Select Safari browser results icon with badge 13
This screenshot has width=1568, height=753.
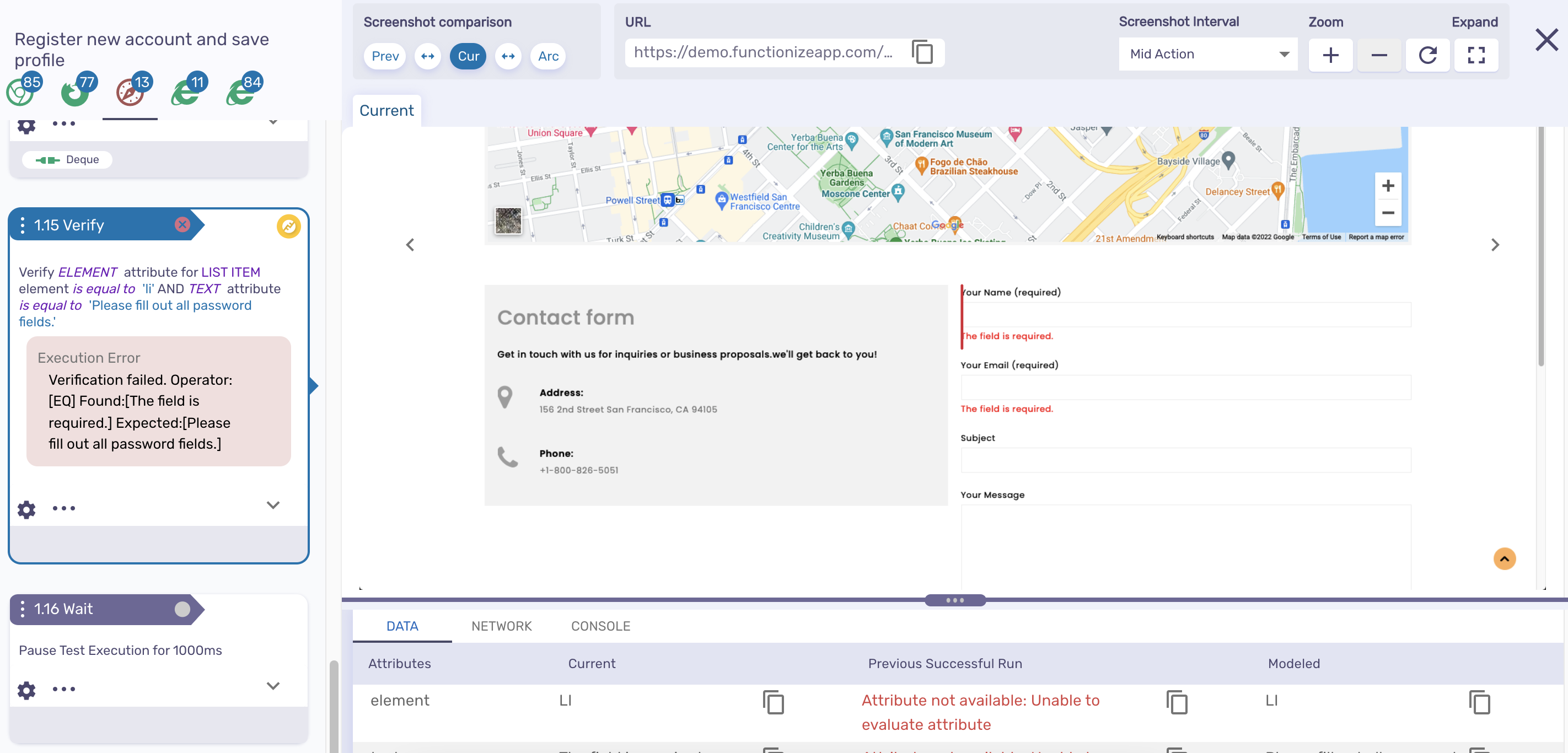pos(133,90)
